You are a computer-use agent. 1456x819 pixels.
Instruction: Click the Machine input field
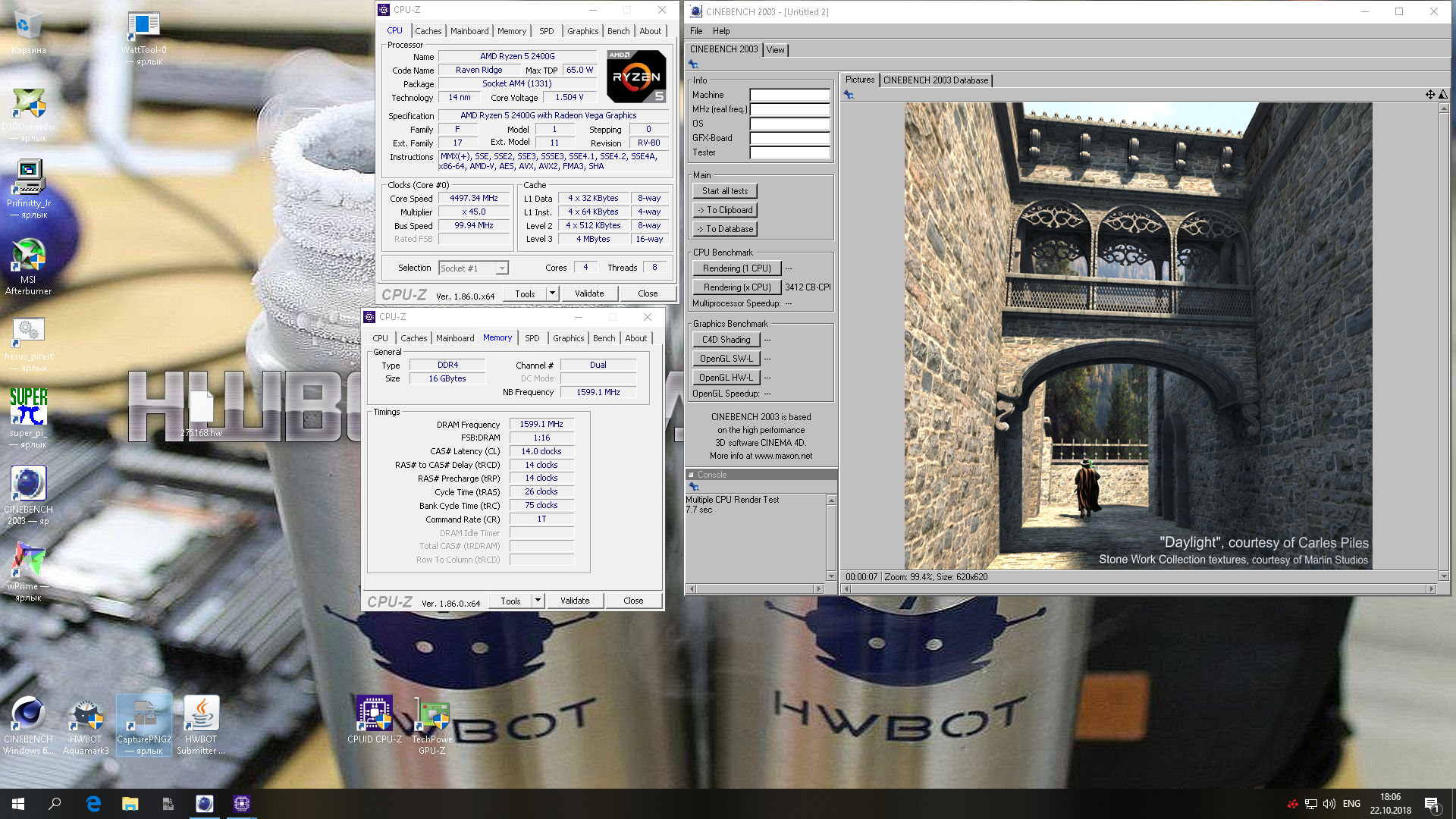point(789,96)
